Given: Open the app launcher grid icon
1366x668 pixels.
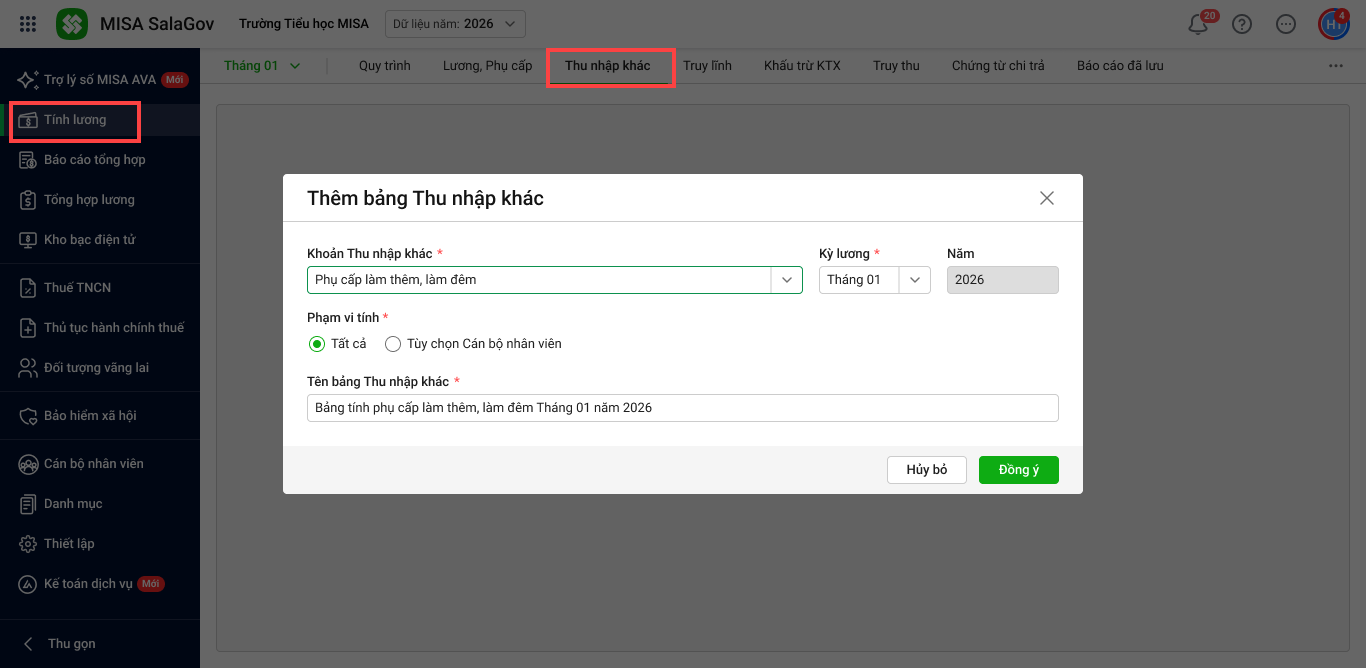Looking at the screenshot, I should (x=28, y=24).
